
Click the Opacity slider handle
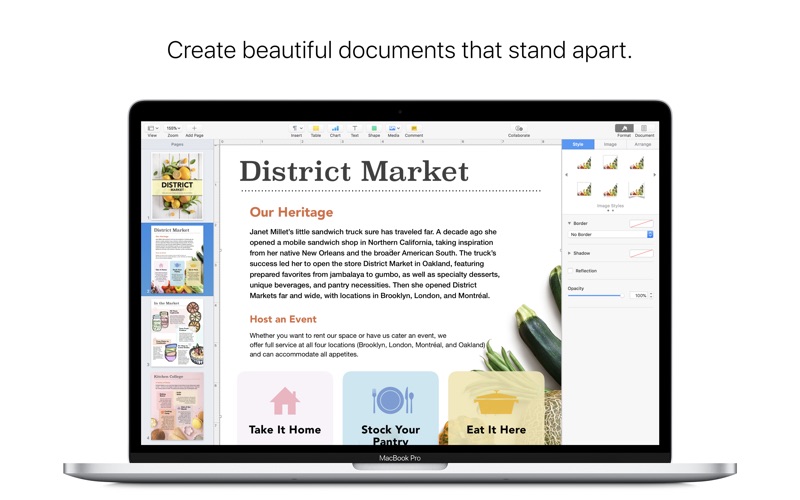point(621,295)
